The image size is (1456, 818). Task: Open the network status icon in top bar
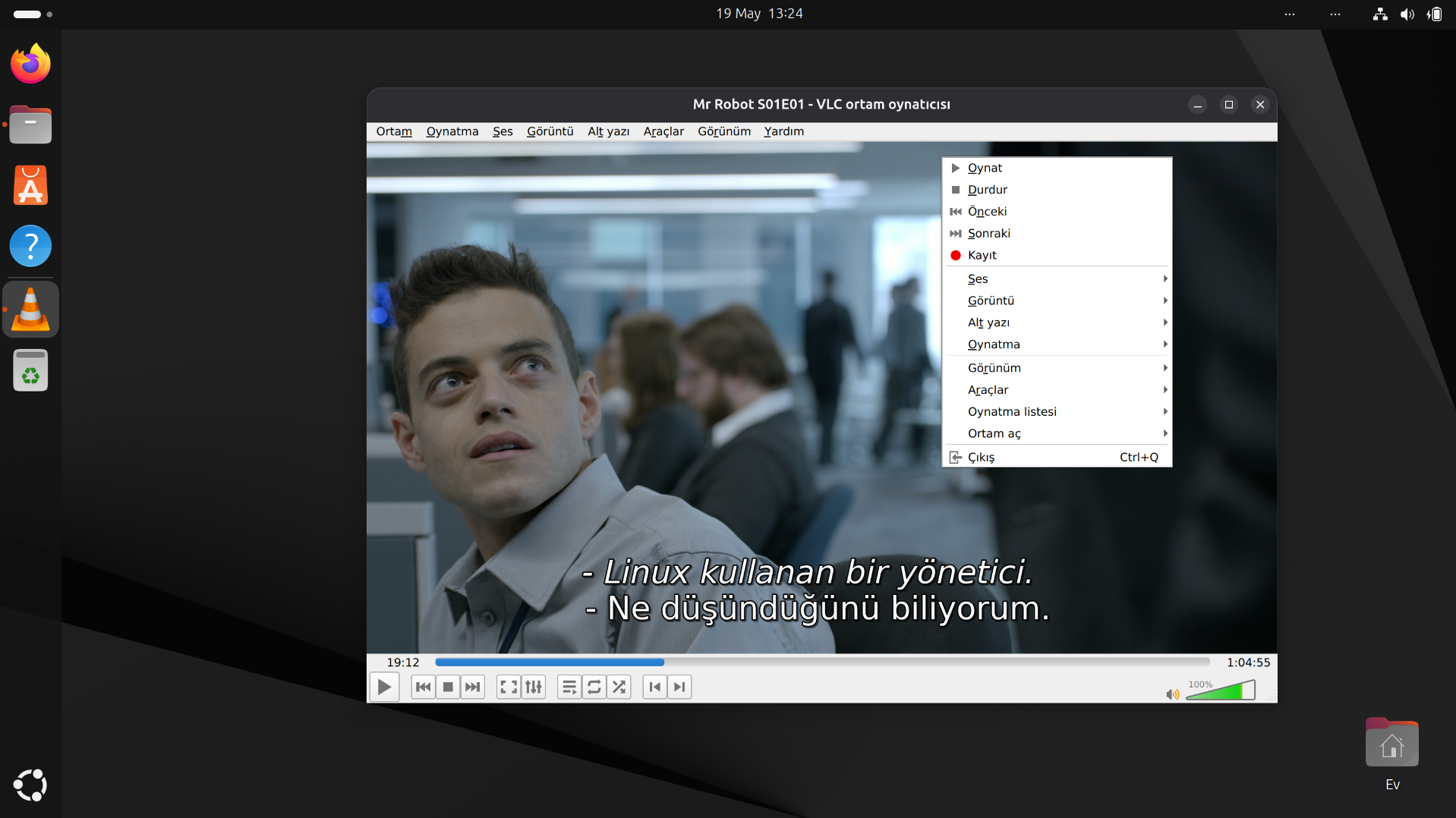point(1380,14)
